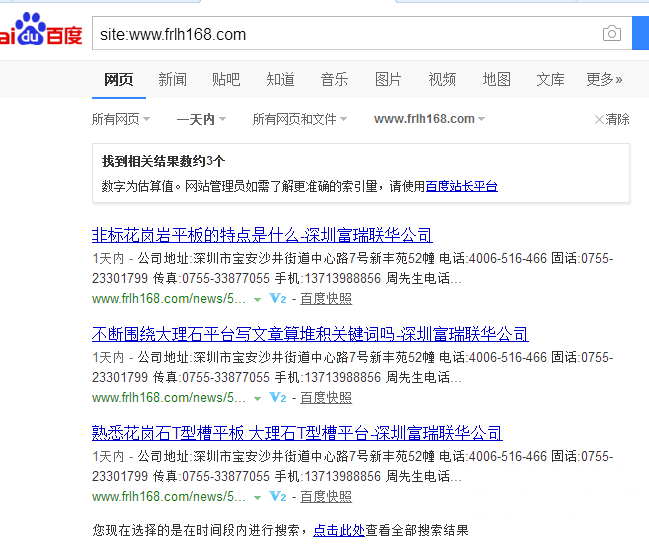The height and width of the screenshot is (547, 649).
Task: Click V2 badge under 不断围绕大理石平台 result
Action: (278, 397)
